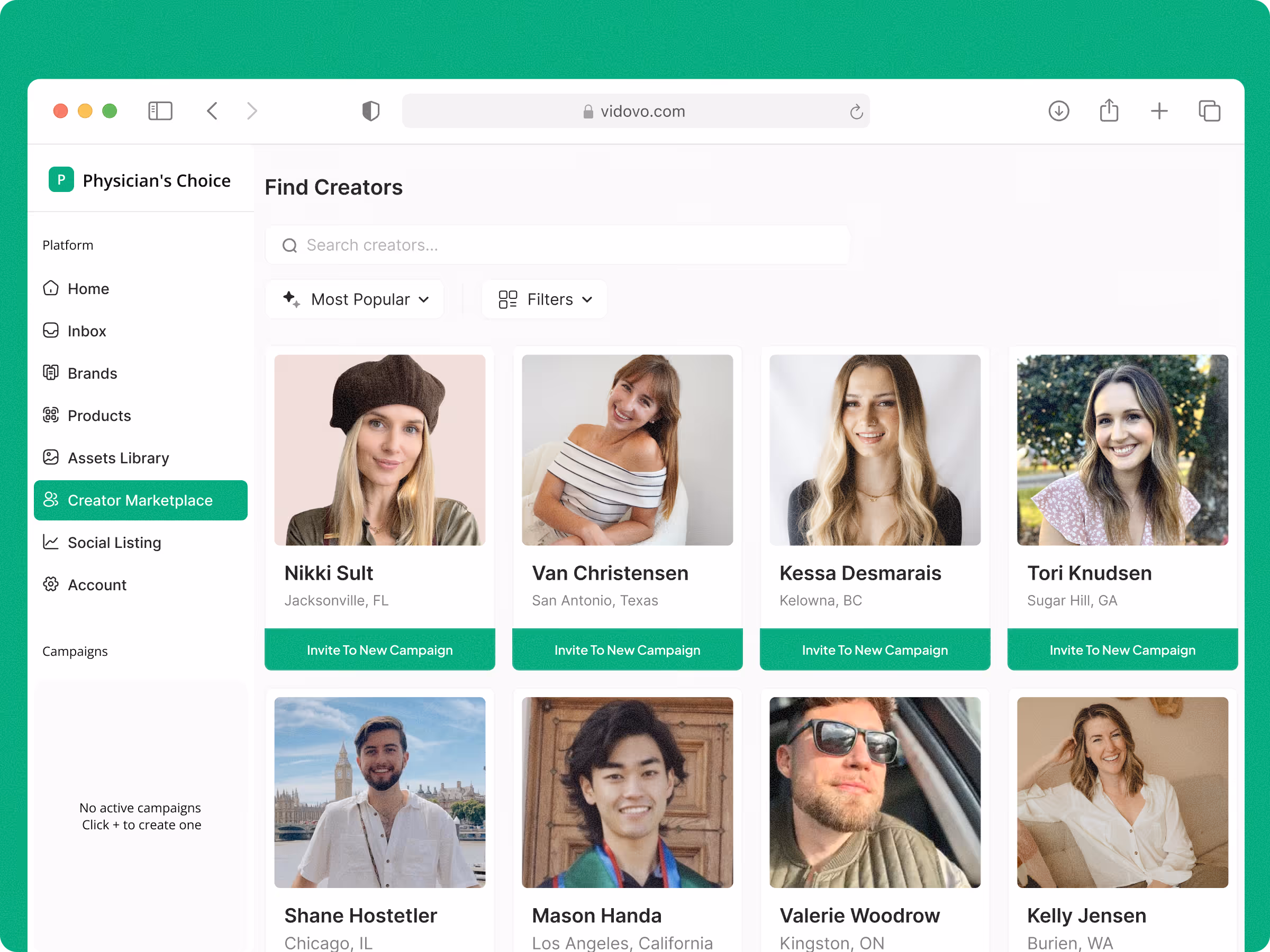
Task: Select the Creator Marketplace menu item
Action: [141, 500]
